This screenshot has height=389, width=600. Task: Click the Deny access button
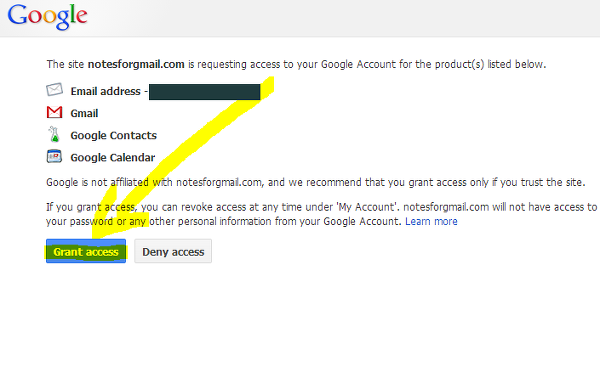pyautogui.click(x=173, y=251)
